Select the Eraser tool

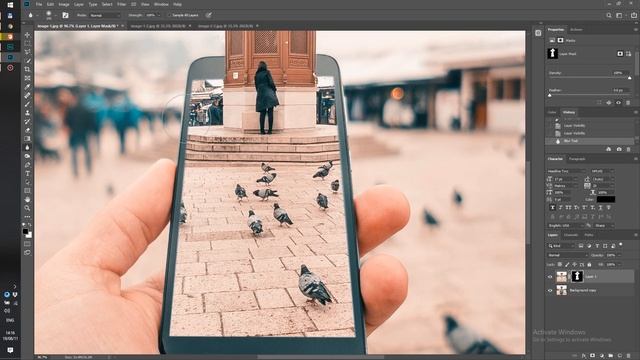[27, 130]
